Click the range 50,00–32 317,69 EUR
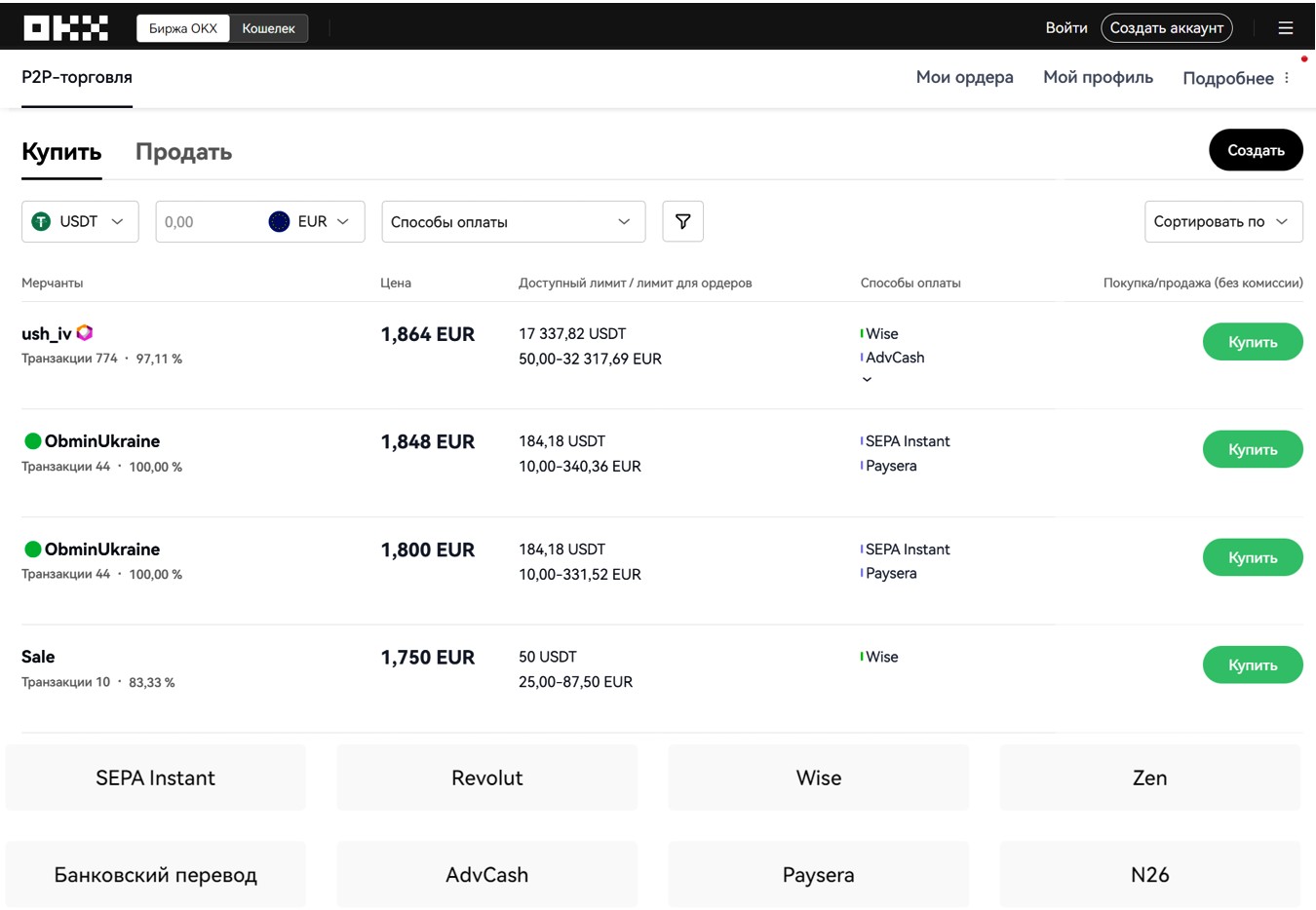 pos(590,359)
